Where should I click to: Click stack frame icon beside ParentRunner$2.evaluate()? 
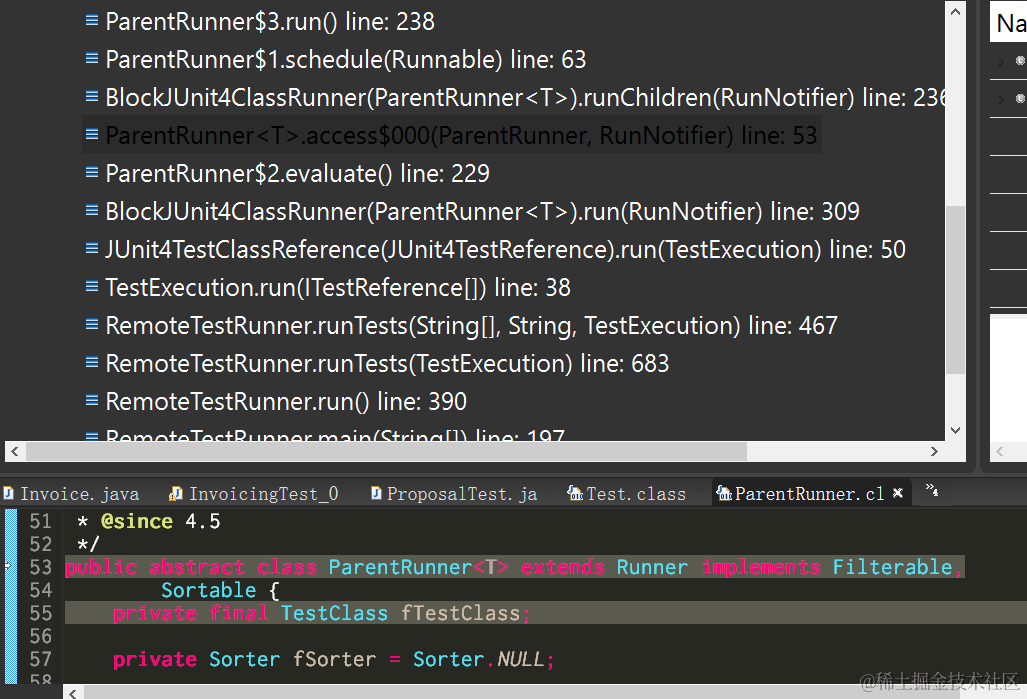(x=92, y=172)
